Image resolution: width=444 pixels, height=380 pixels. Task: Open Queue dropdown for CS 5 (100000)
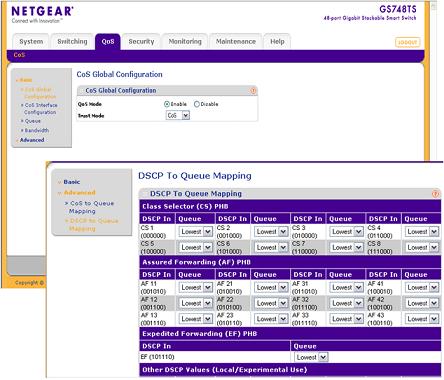[x=196, y=247]
